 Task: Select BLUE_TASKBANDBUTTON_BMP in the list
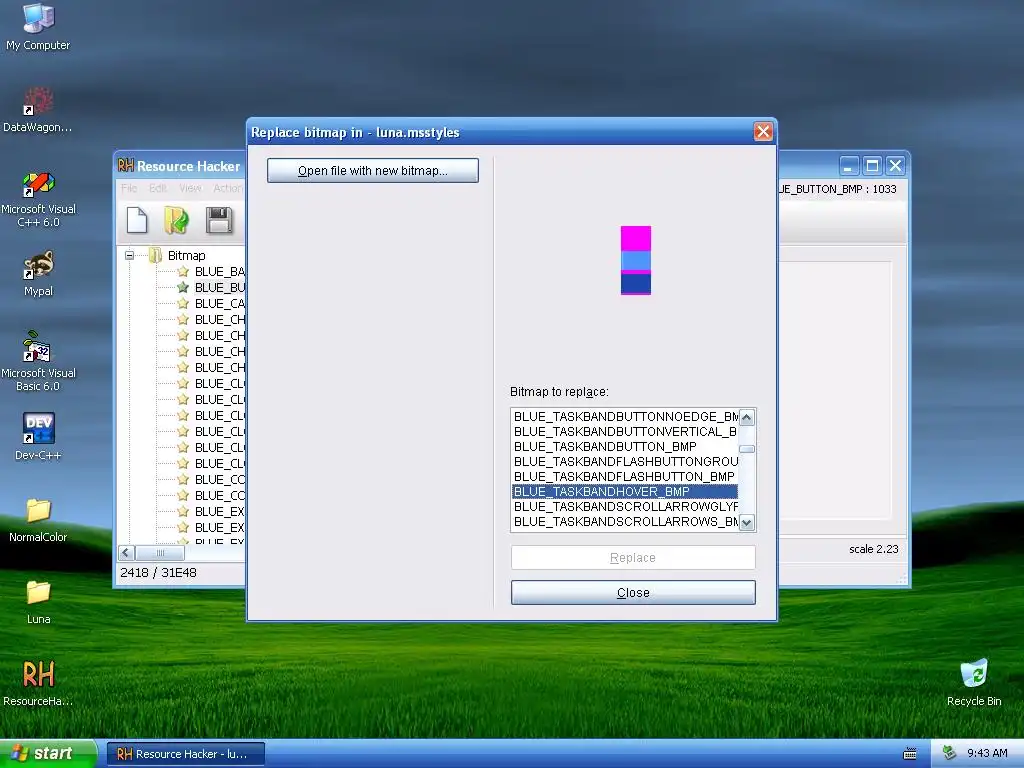pos(625,446)
